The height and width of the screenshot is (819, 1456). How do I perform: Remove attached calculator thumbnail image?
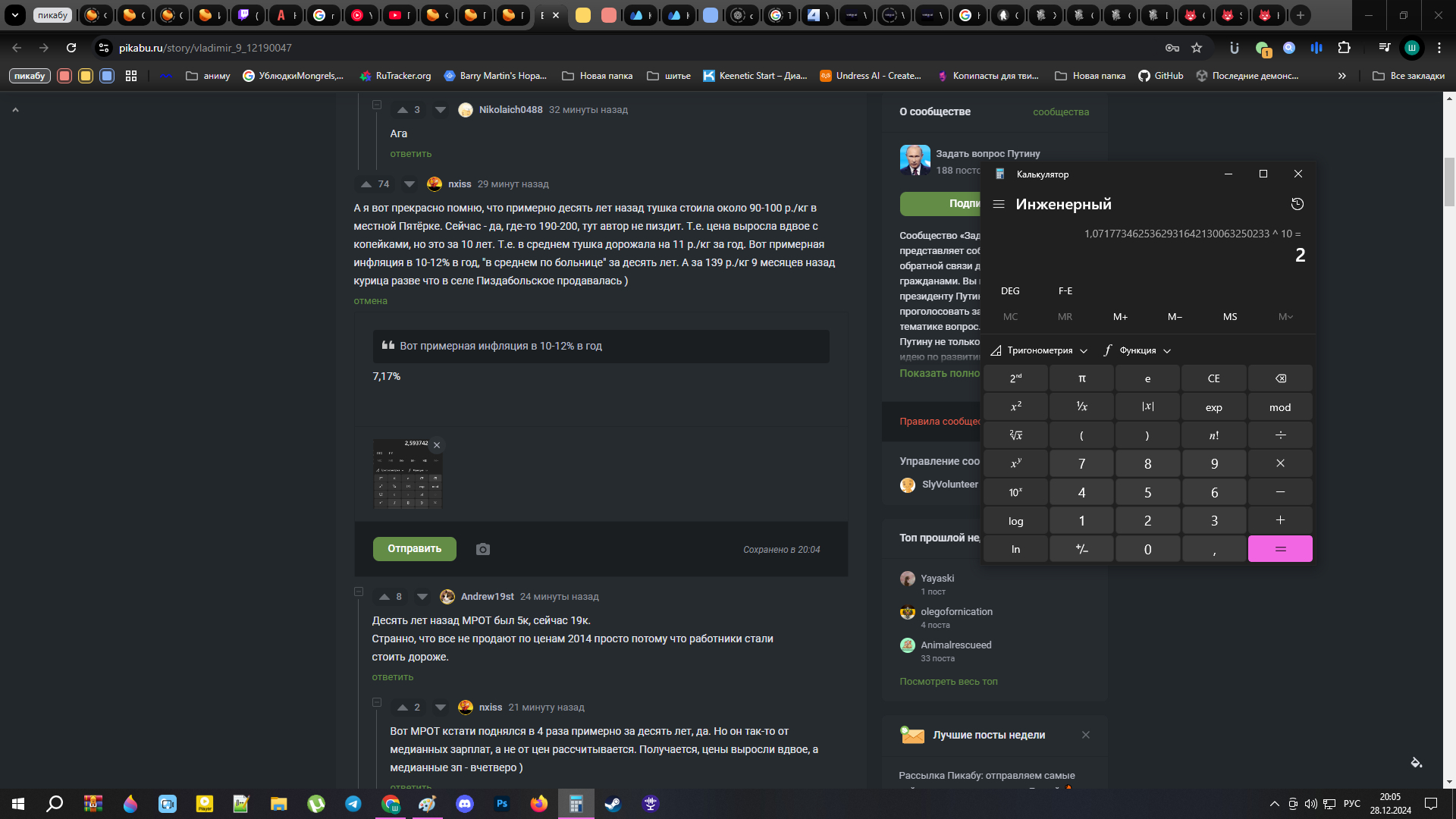[437, 445]
